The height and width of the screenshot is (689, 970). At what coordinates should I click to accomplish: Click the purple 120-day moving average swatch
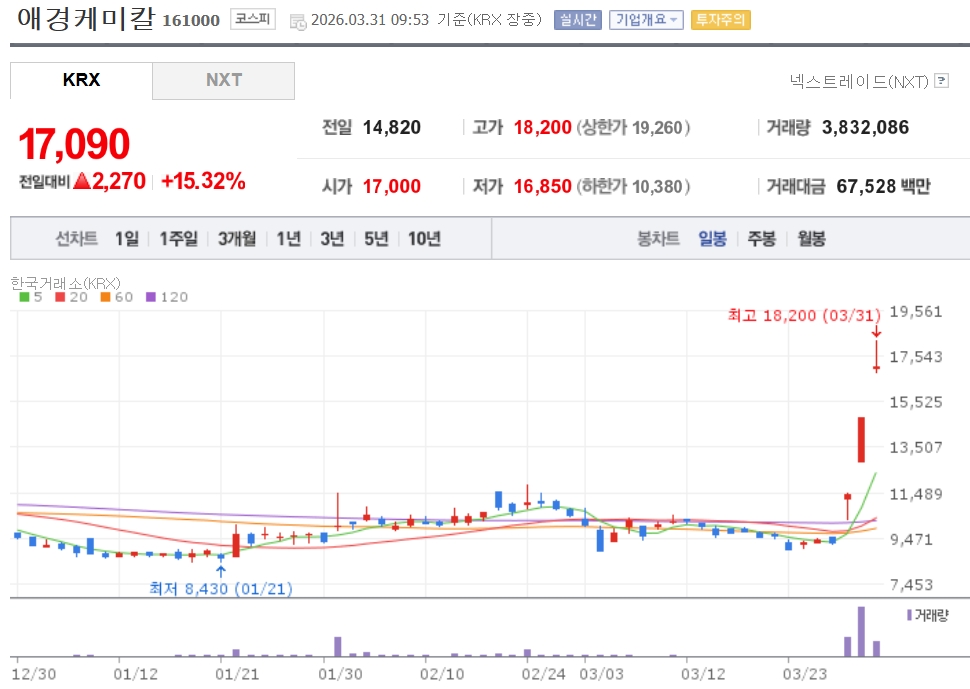(x=152, y=297)
